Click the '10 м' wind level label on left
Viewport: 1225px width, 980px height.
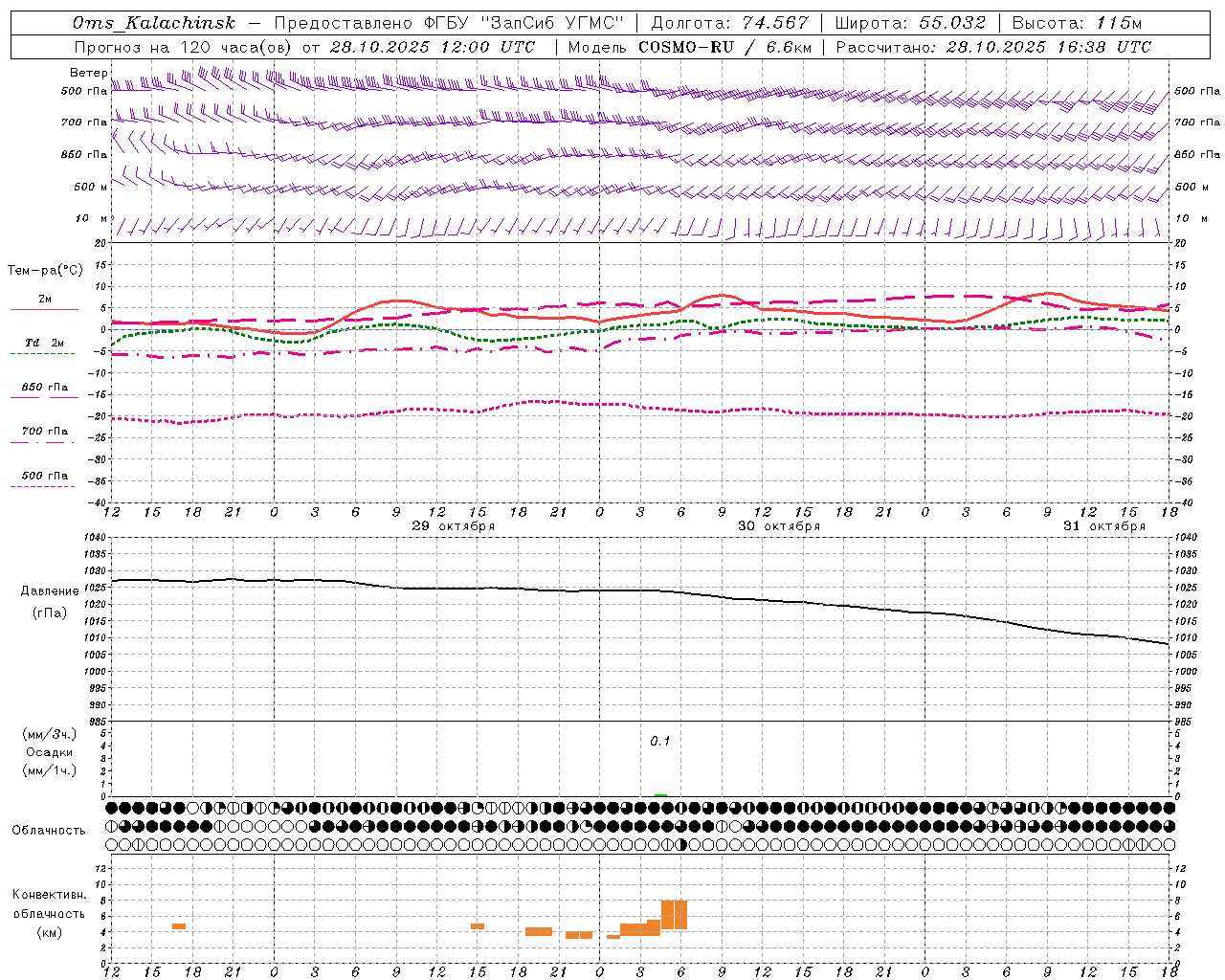point(92,218)
